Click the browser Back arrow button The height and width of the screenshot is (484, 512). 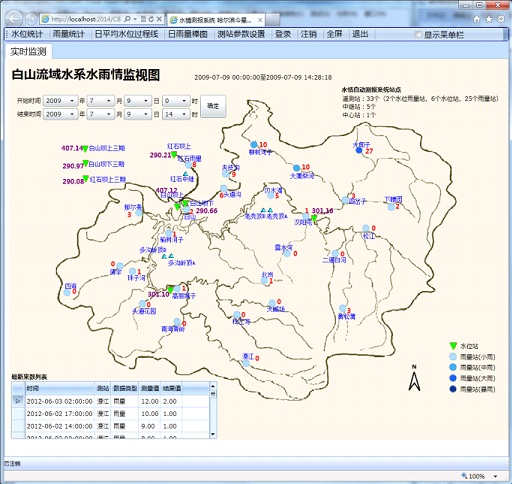(14, 19)
